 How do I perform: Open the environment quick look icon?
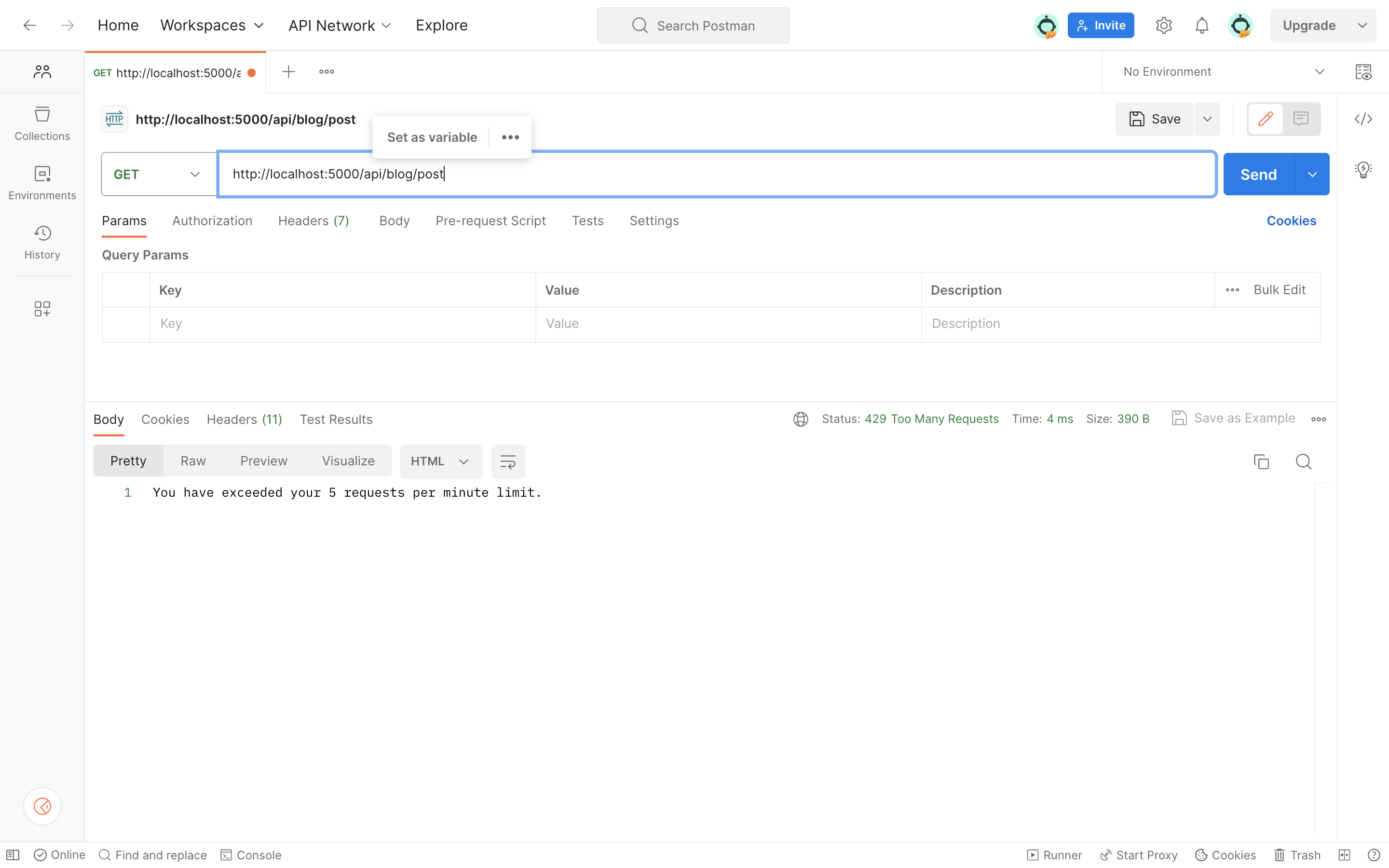pyautogui.click(x=1363, y=72)
